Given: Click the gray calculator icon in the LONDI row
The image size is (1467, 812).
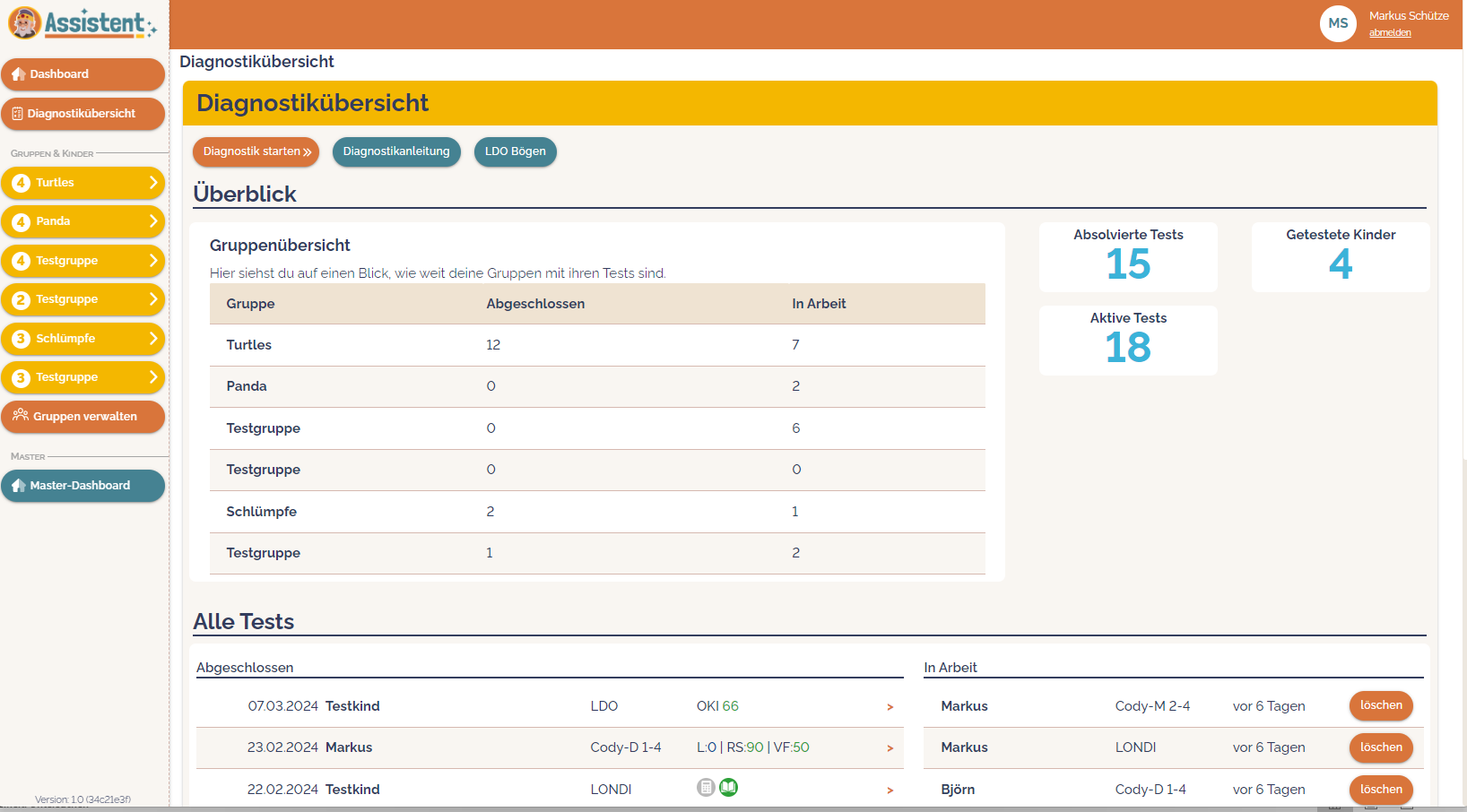Looking at the screenshot, I should point(706,788).
